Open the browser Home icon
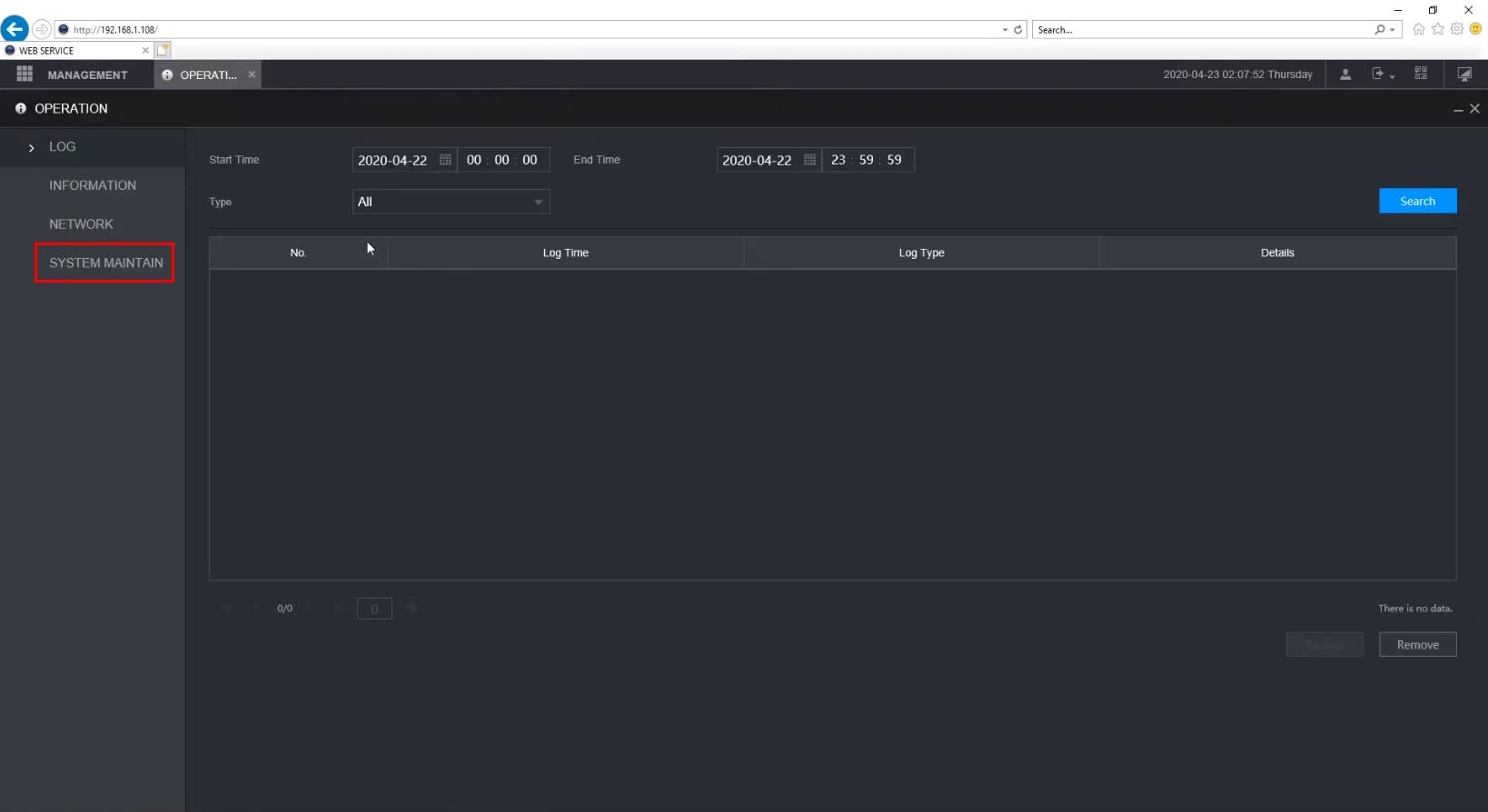The width and height of the screenshot is (1488, 812). [1419, 29]
